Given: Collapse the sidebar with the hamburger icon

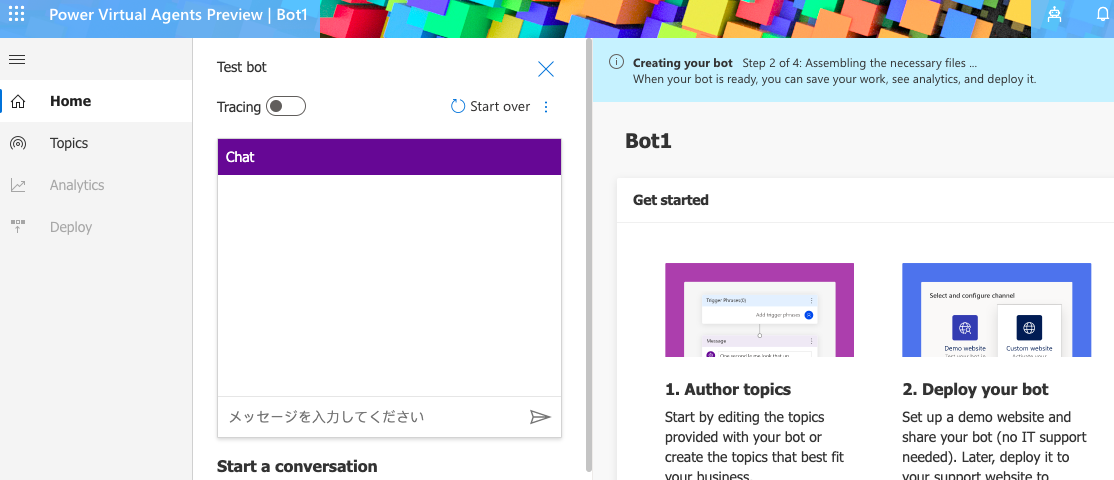Looking at the screenshot, I should (17, 60).
